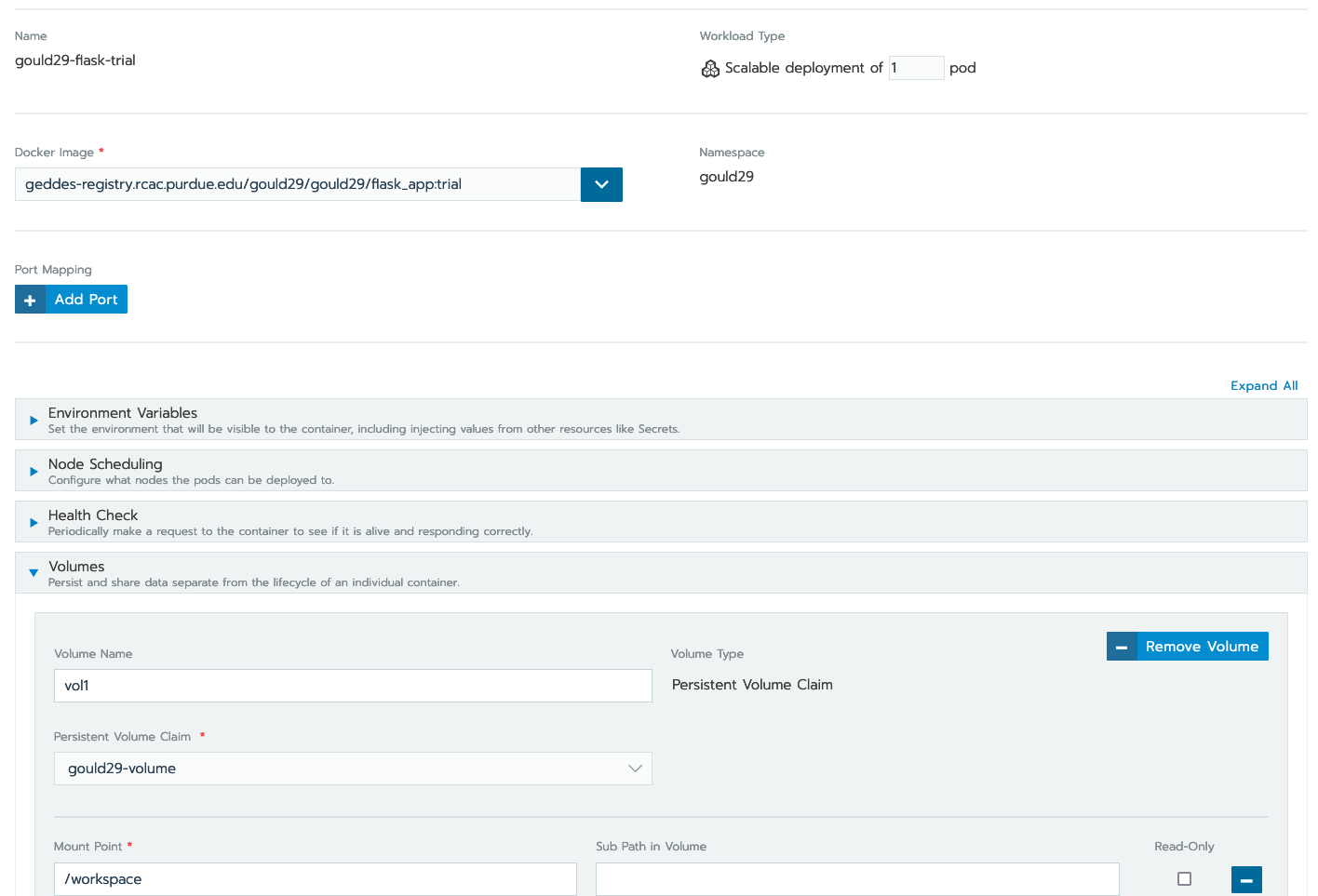
Task: Expand the Environment Variables section
Action: [x=123, y=412]
